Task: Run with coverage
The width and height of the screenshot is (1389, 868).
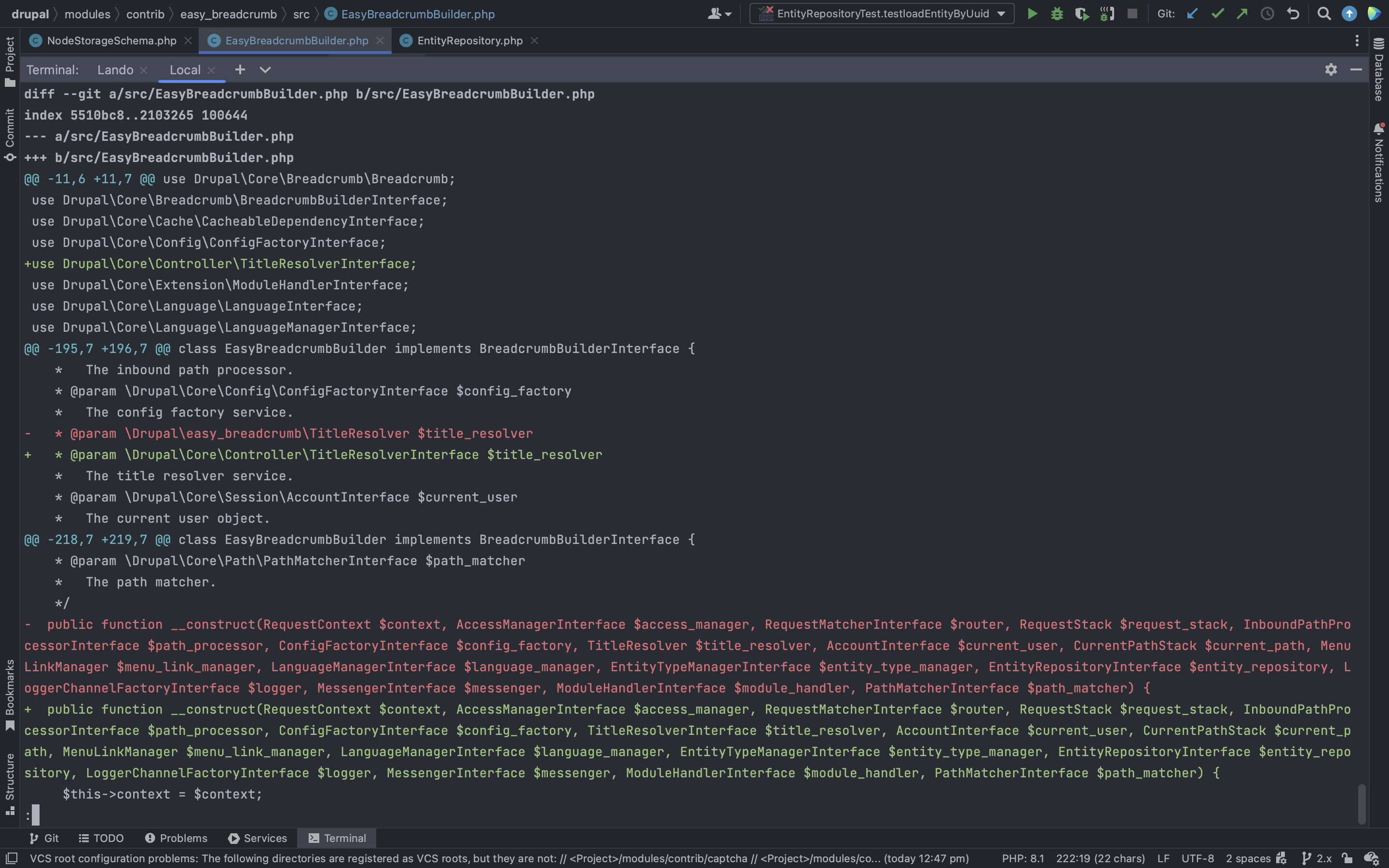Action: [1082, 13]
